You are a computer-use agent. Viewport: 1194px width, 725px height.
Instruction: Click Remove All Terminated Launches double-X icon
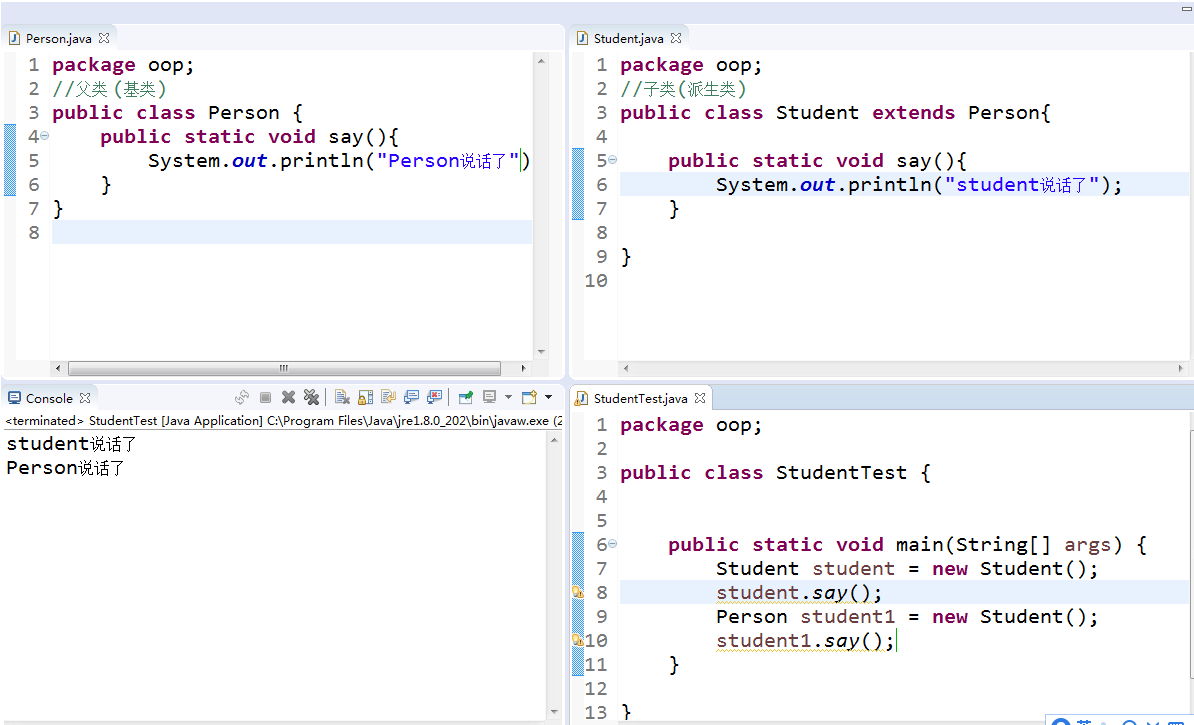(311, 398)
